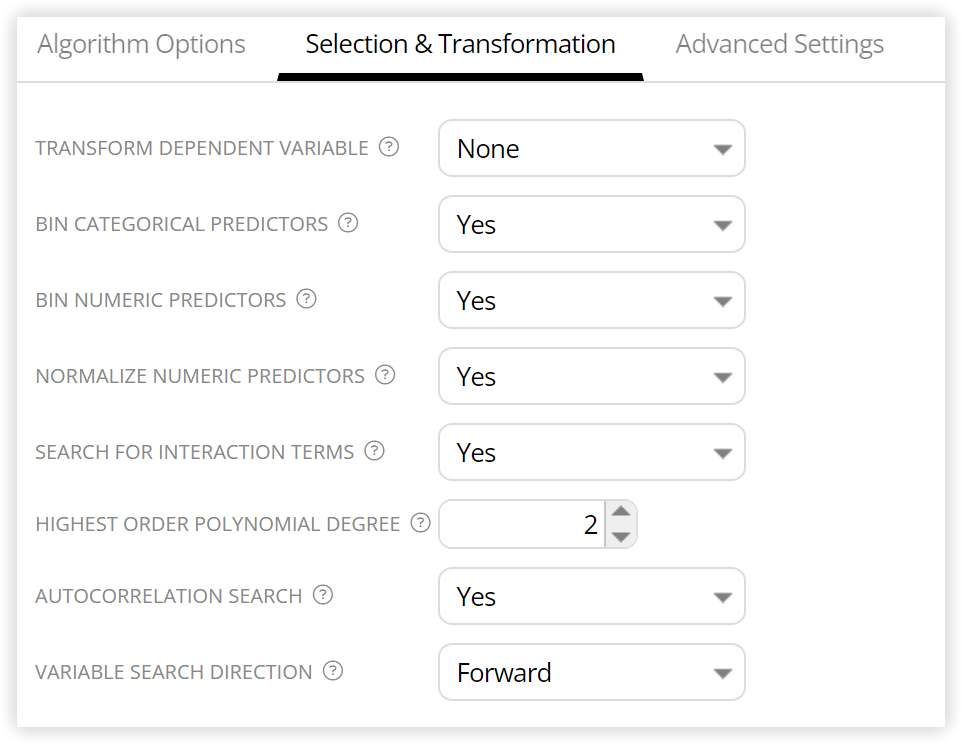Decrease polynomial degree with down arrow

621,537
